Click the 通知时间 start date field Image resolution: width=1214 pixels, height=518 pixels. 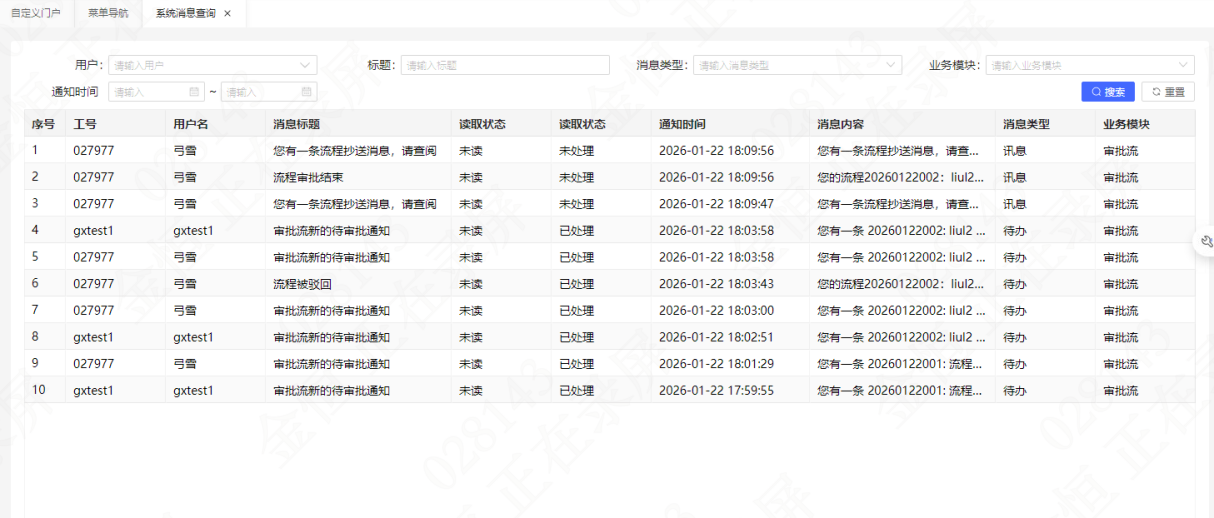click(156, 92)
